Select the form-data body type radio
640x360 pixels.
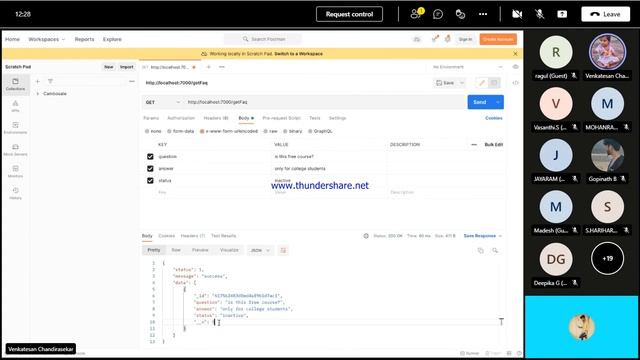point(169,131)
